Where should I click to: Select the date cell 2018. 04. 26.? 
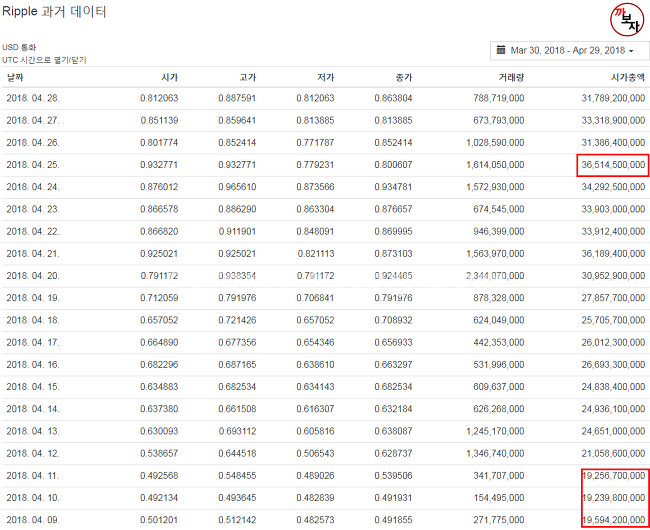(33, 143)
